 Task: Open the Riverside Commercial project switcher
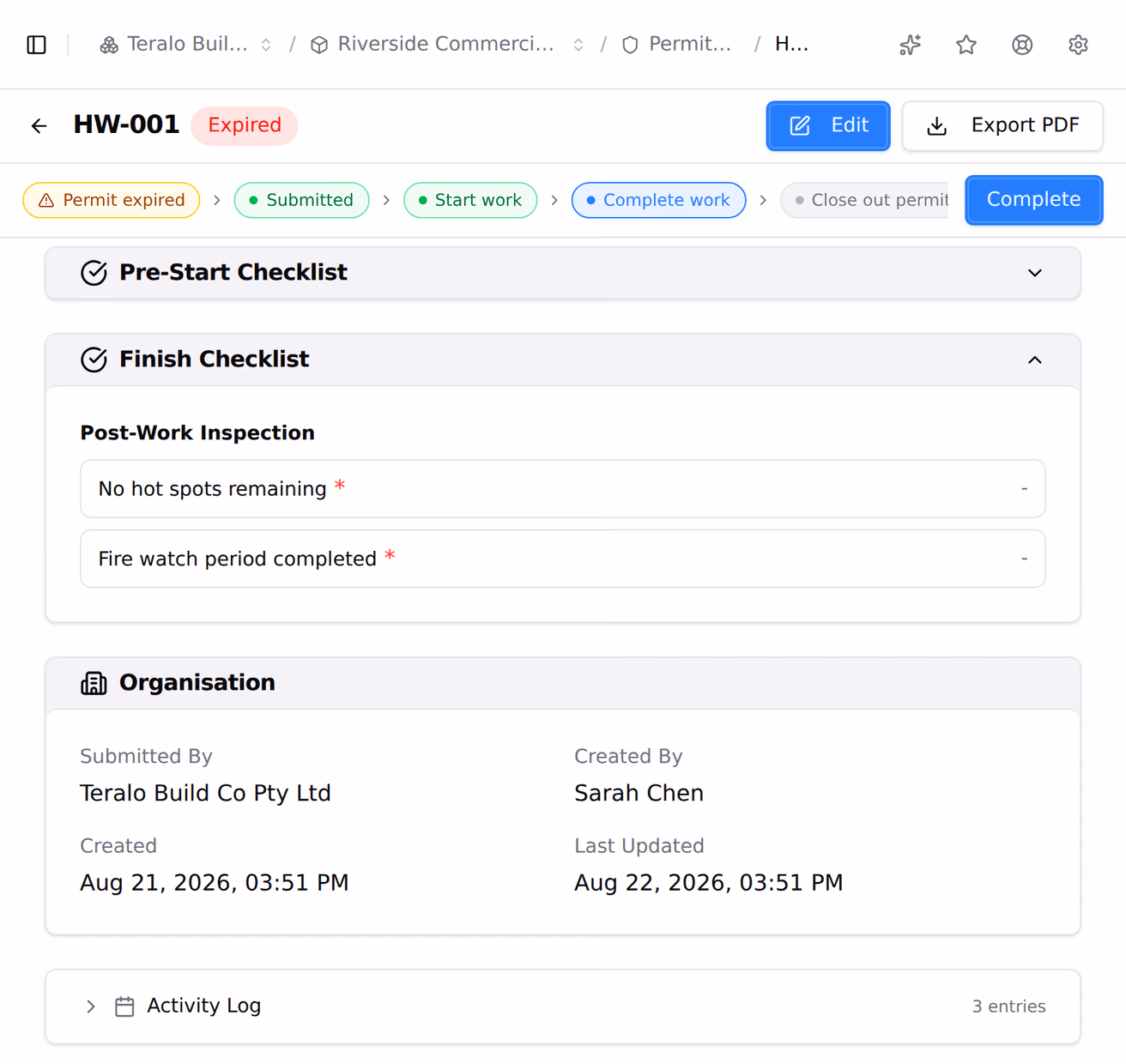447,45
